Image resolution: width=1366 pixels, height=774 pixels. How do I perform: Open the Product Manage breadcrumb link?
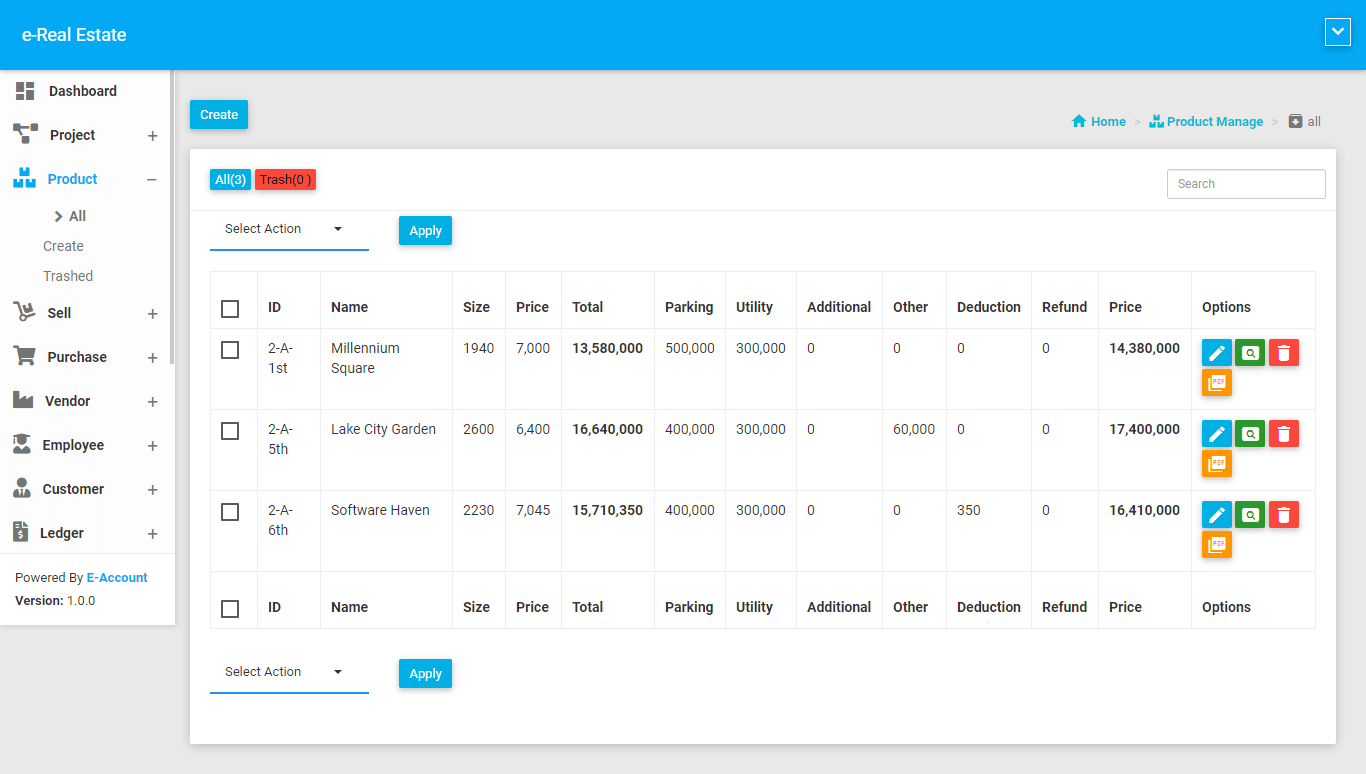[x=1214, y=122]
